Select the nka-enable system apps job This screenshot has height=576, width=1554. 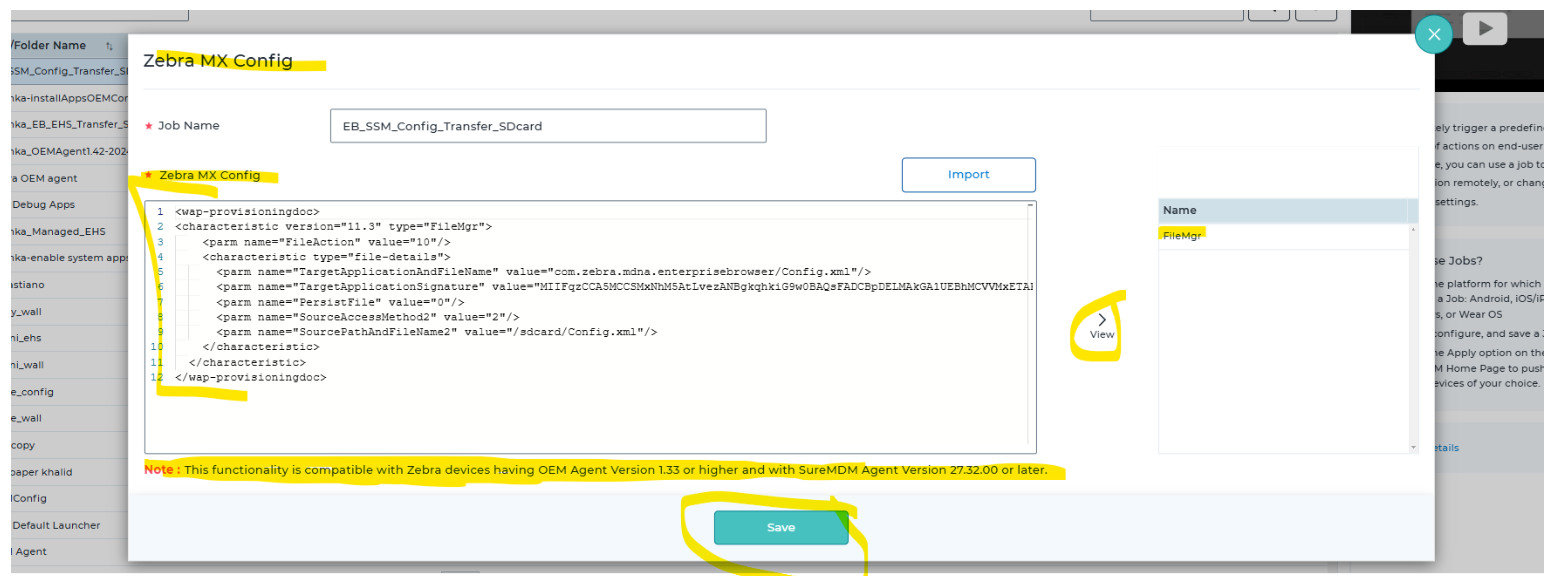(60, 257)
